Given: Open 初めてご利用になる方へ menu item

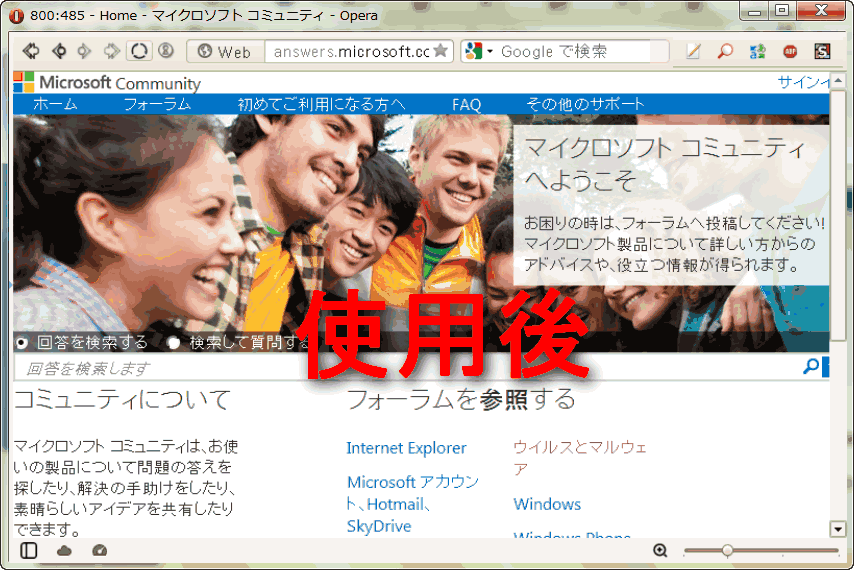Looking at the screenshot, I should click(321, 104).
